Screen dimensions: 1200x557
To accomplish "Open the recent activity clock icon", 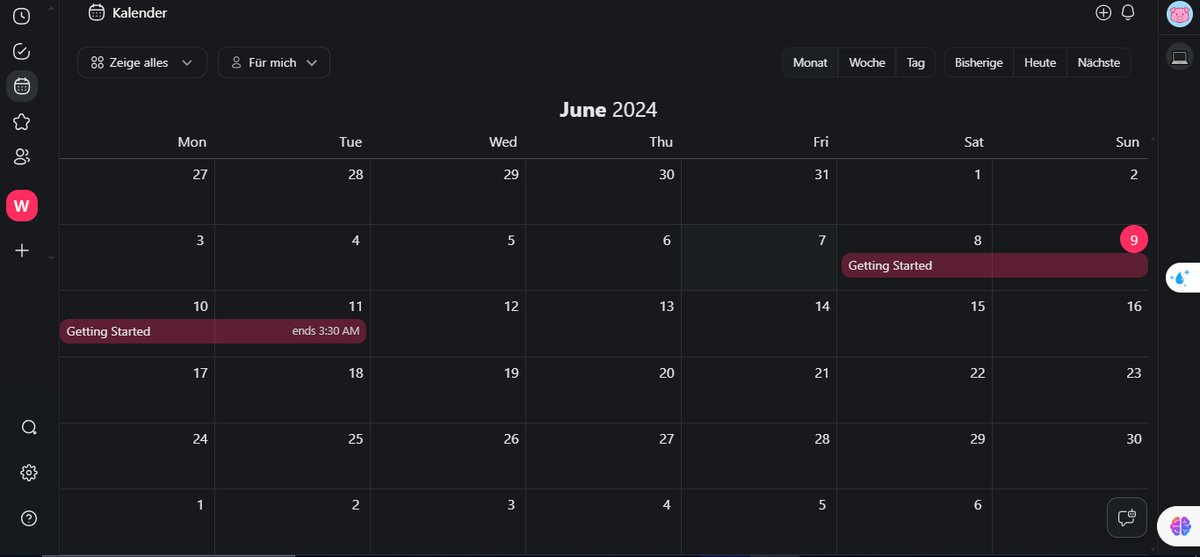I will pyautogui.click(x=21, y=16).
